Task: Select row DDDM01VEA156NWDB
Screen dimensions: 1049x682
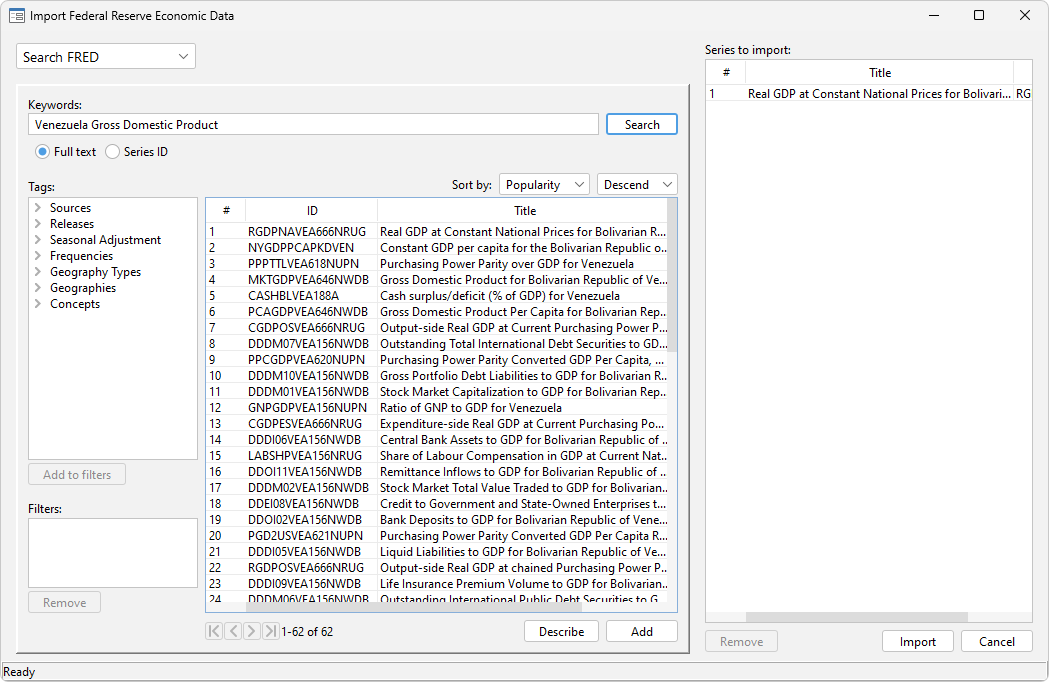Action: tap(437, 392)
